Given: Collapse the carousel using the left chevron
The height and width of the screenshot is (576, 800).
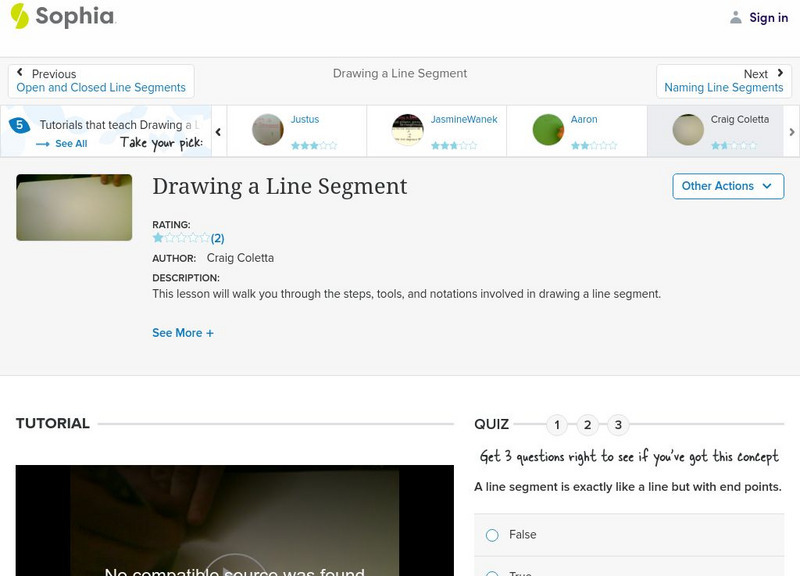Looking at the screenshot, I should pos(218,131).
